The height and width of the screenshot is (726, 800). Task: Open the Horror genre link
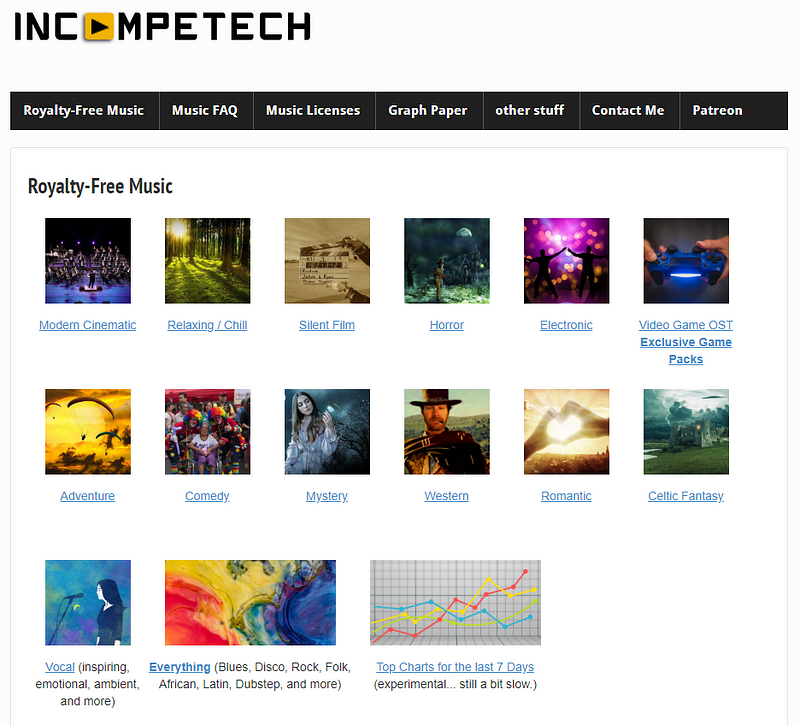pos(447,325)
